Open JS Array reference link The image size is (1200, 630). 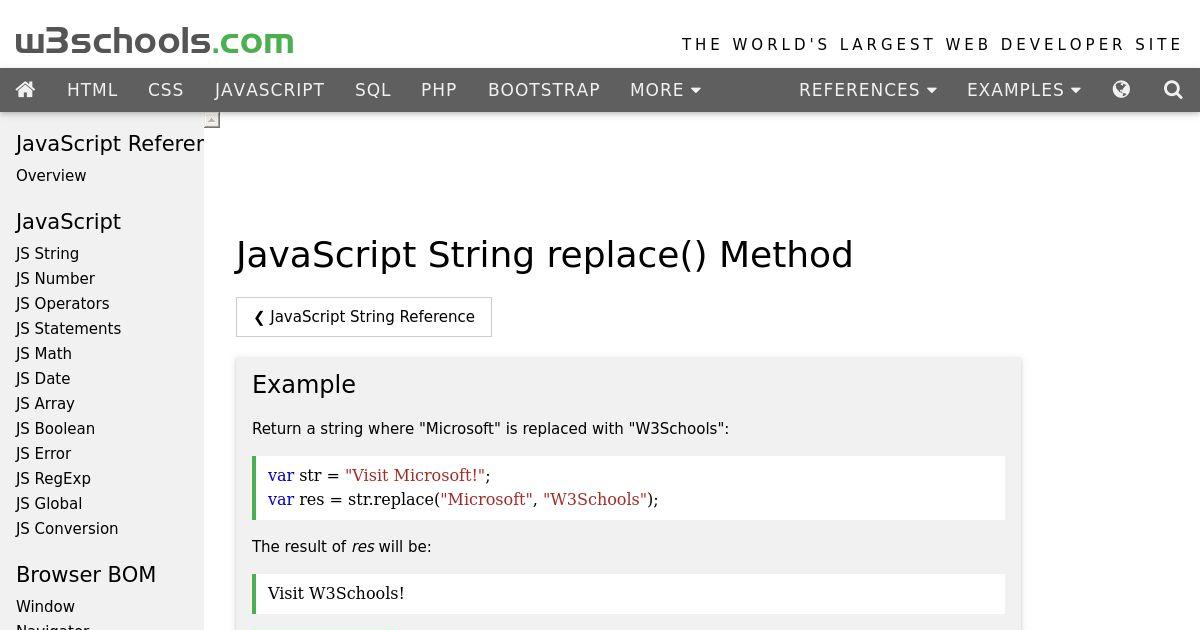(x=45, y=404)
